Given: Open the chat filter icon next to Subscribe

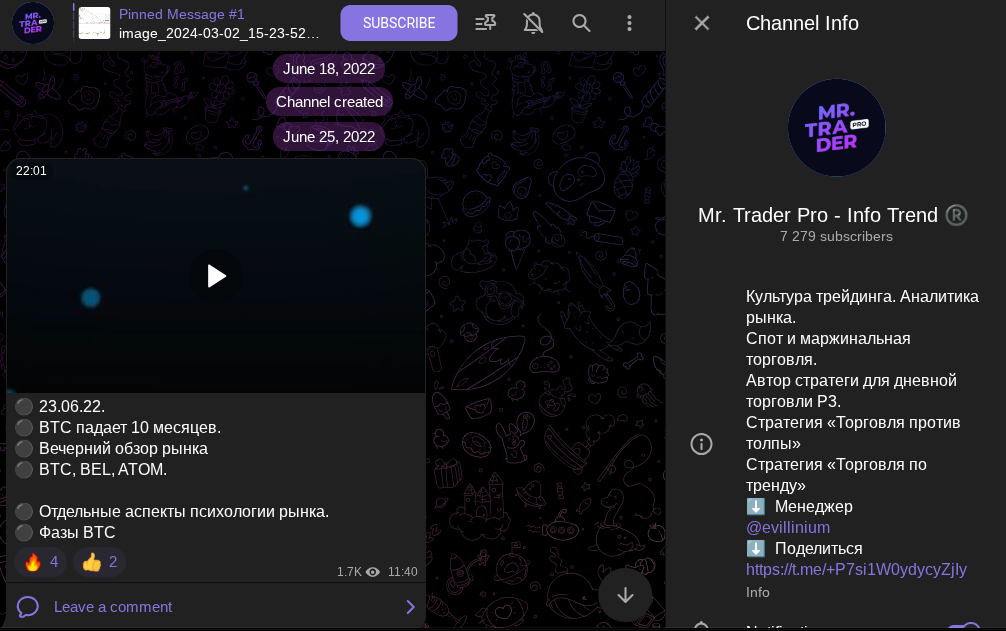Looking at the screenshot, I should pyautogui.click(x=485, y=23).
